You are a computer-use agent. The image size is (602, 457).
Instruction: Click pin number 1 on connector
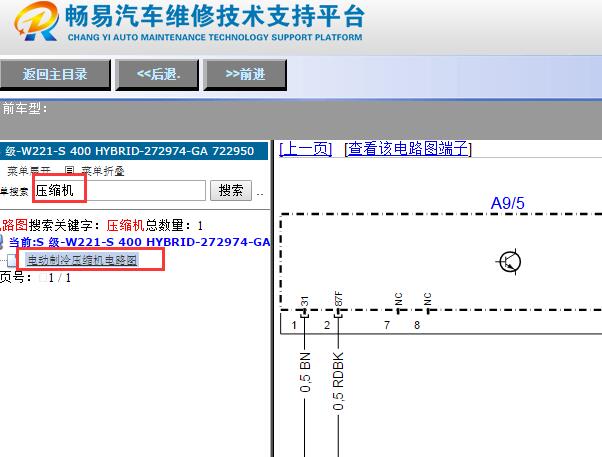[294, 325]
